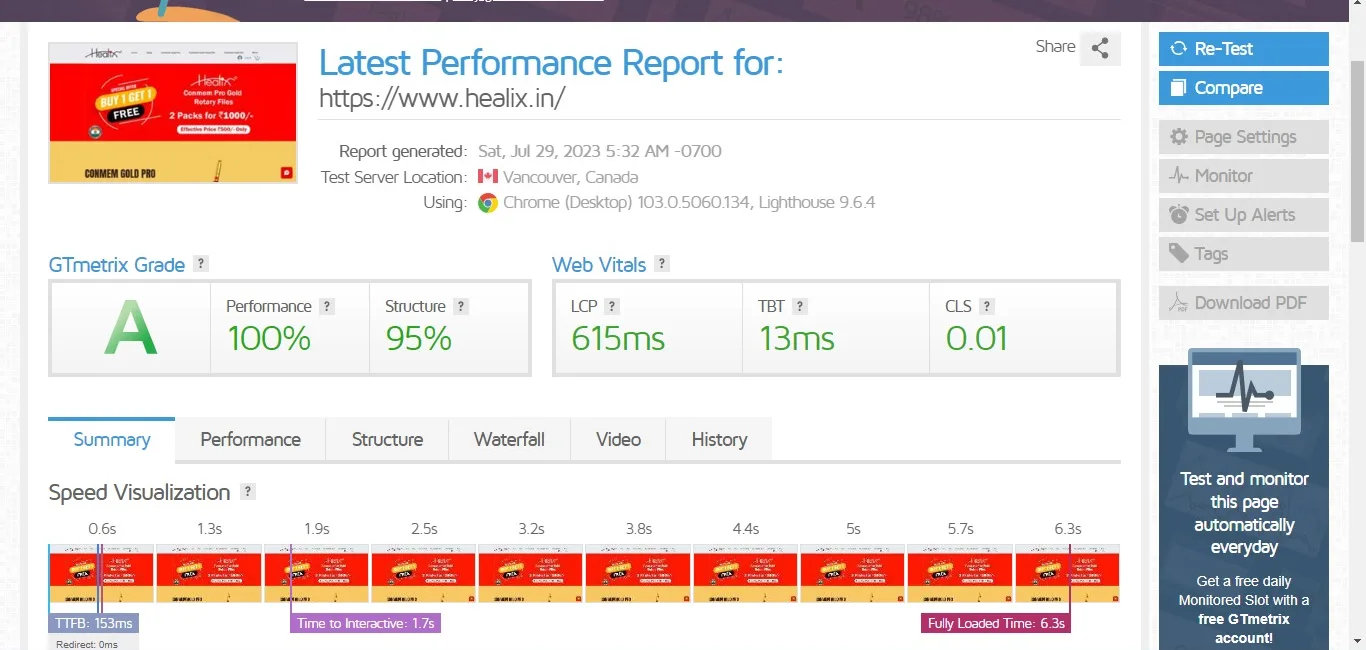Click the 1.3s filmstrip frame
1366x650 pixels.
(x=209, y=573)
